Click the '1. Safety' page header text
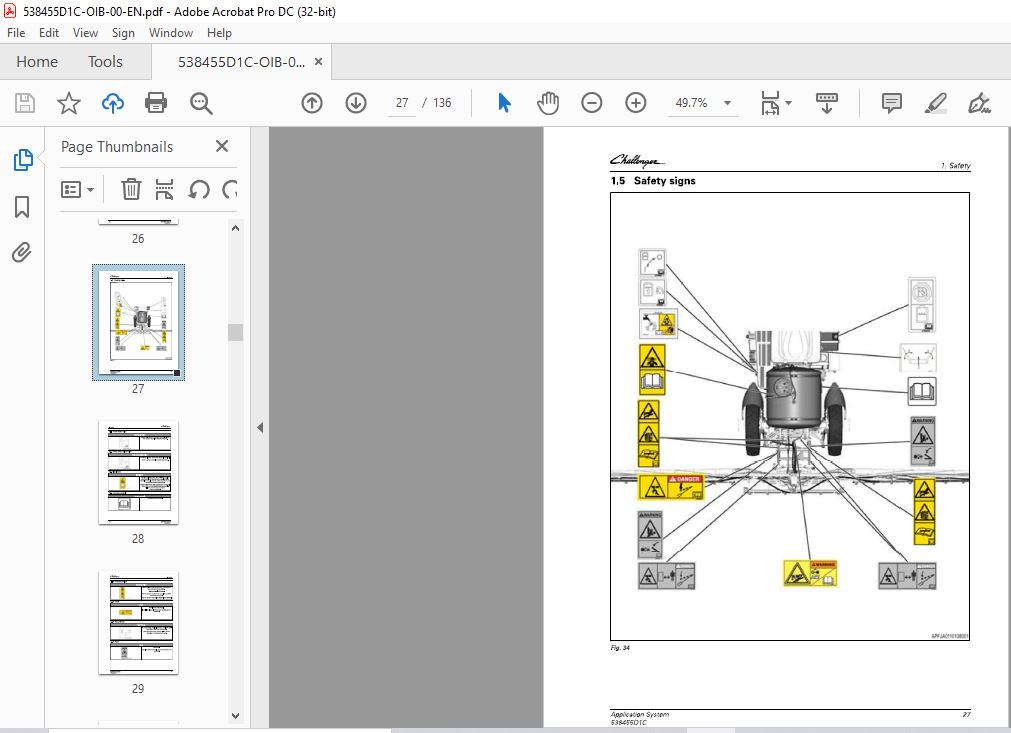This screenshot has width=1011, height=733. click(x=955, y=166)
